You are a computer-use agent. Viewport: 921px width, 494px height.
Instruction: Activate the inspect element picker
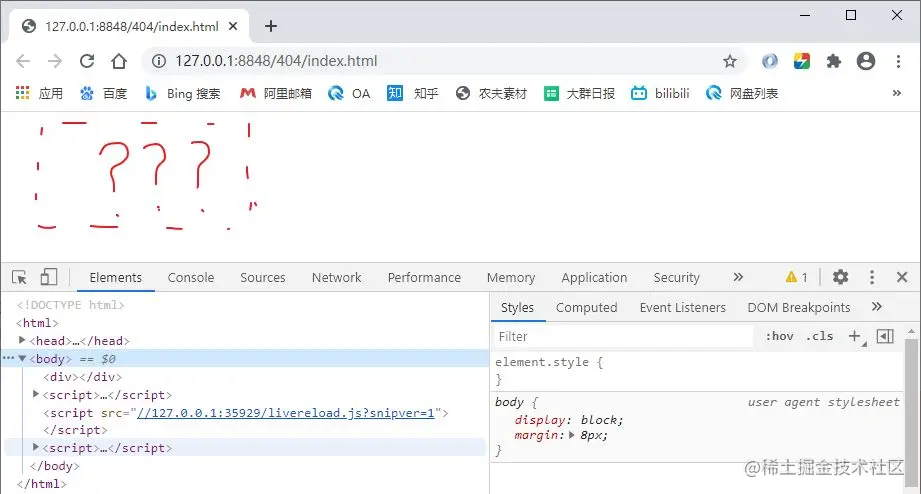point(19,277)
